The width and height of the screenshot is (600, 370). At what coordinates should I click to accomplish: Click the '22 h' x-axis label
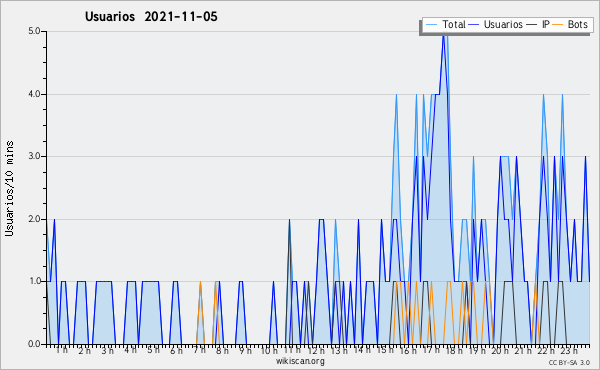(546, 350)
